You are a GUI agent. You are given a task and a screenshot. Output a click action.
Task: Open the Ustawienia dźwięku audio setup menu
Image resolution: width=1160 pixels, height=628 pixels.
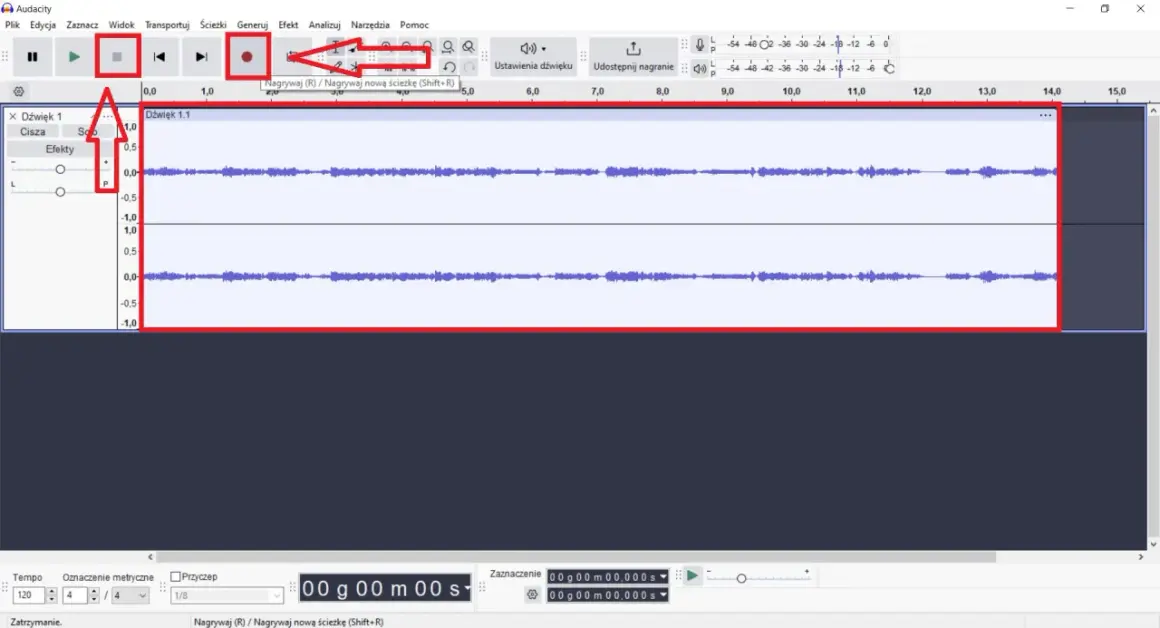pos(533,57)
